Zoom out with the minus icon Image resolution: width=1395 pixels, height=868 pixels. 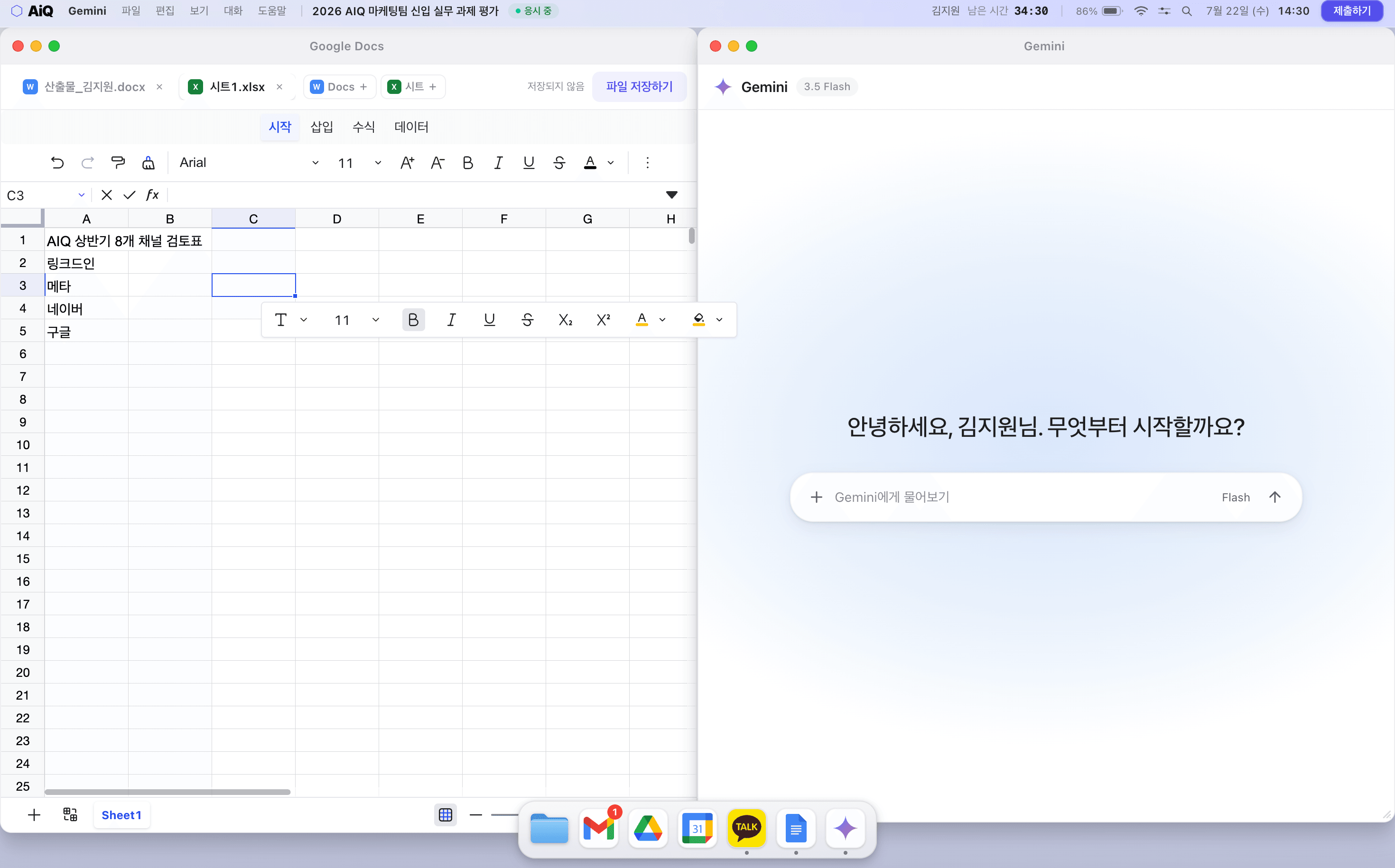point(475,815)
